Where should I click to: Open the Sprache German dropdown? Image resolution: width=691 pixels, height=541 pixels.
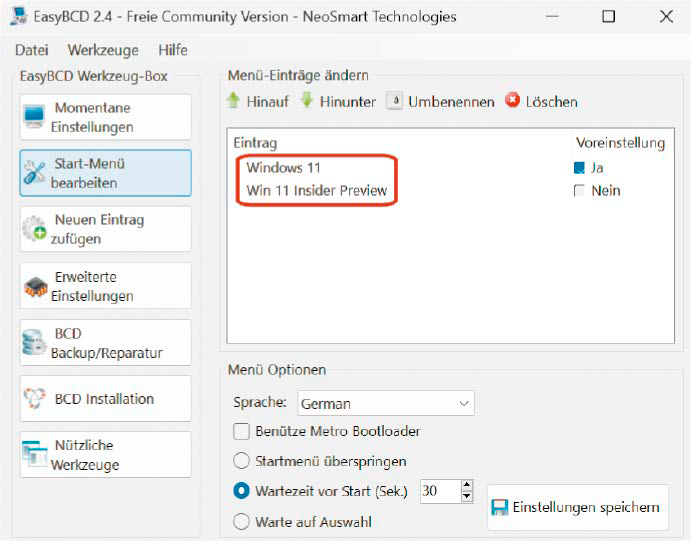pos(386,403)
